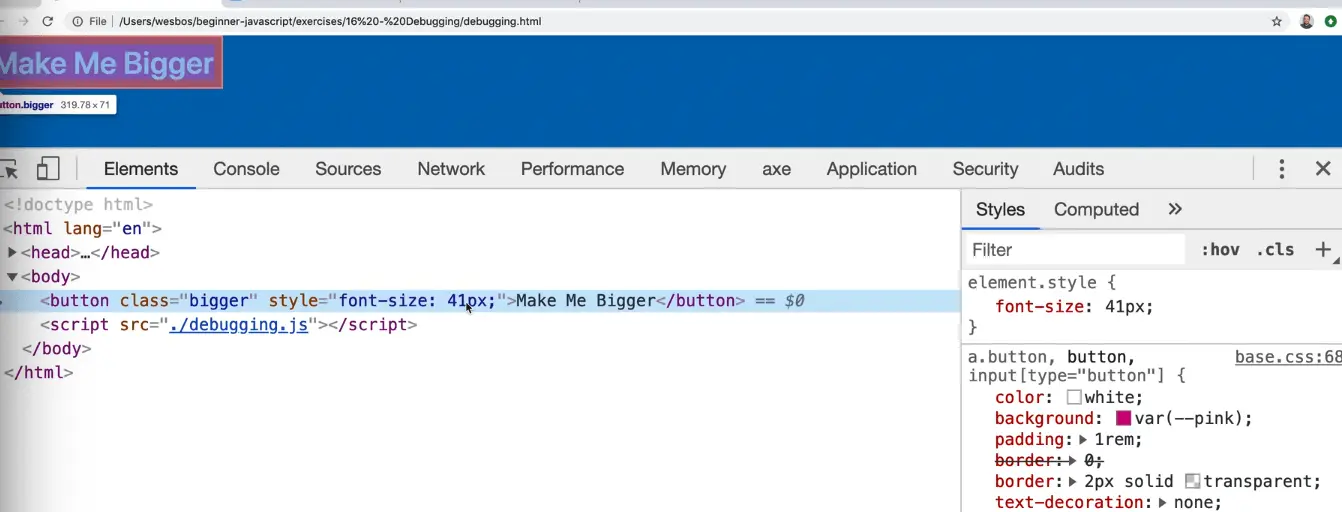Open DevTools three-dot options menu
The height and width of the screenshot is (512, 1342).
pyautogui.click(x=1281, y=169)
